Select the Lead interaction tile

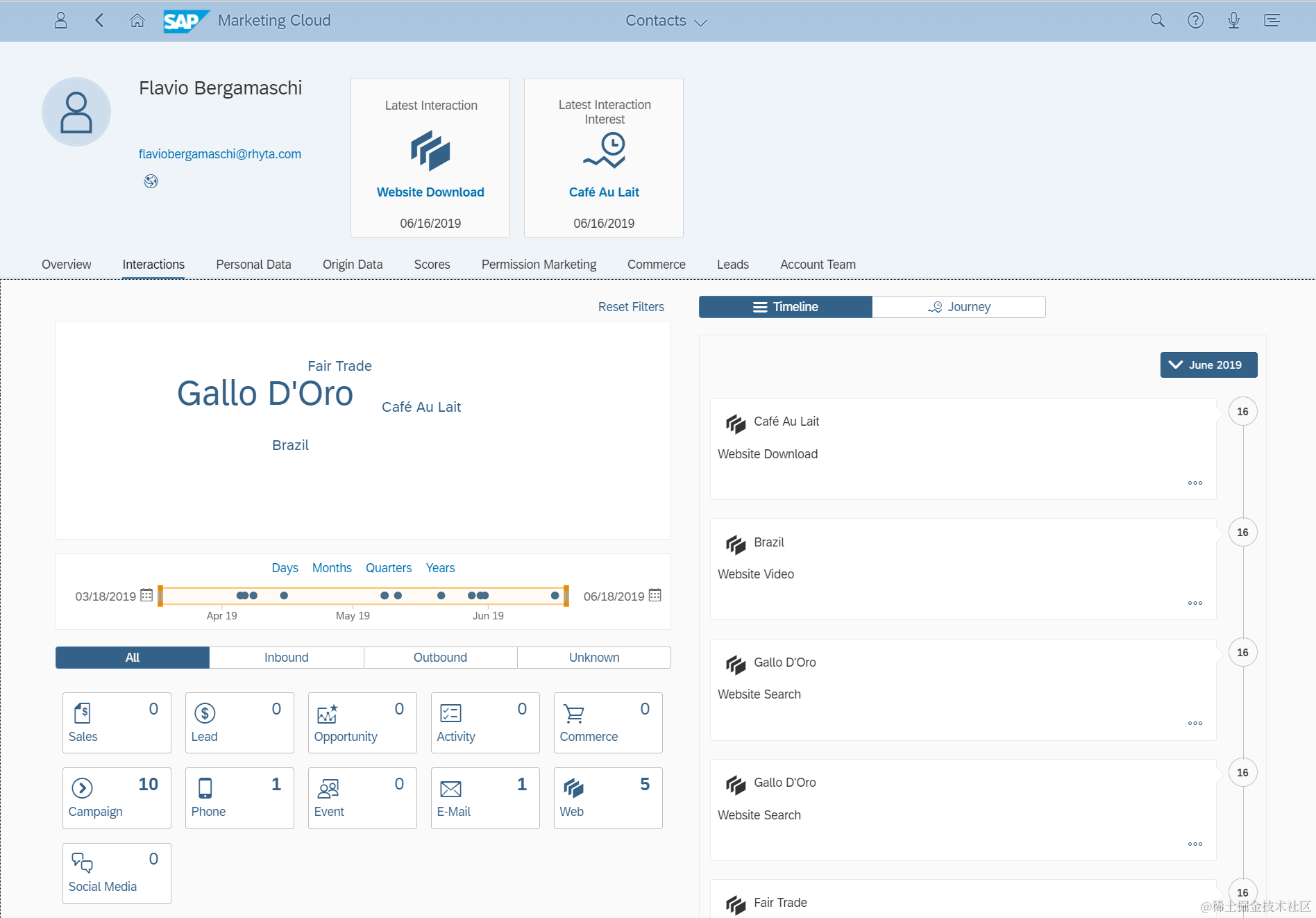click(x=239, y=723)
